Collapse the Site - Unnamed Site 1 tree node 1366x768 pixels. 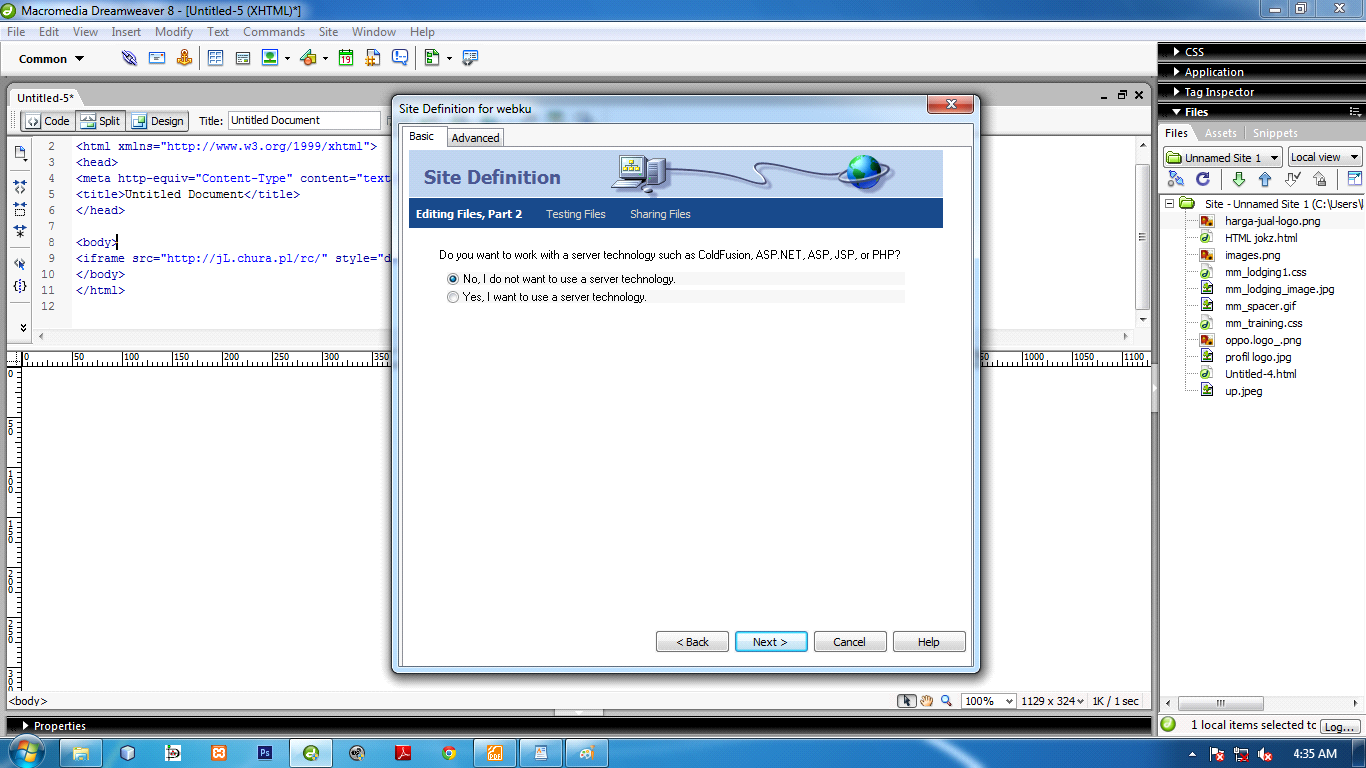click(1167, 203)
